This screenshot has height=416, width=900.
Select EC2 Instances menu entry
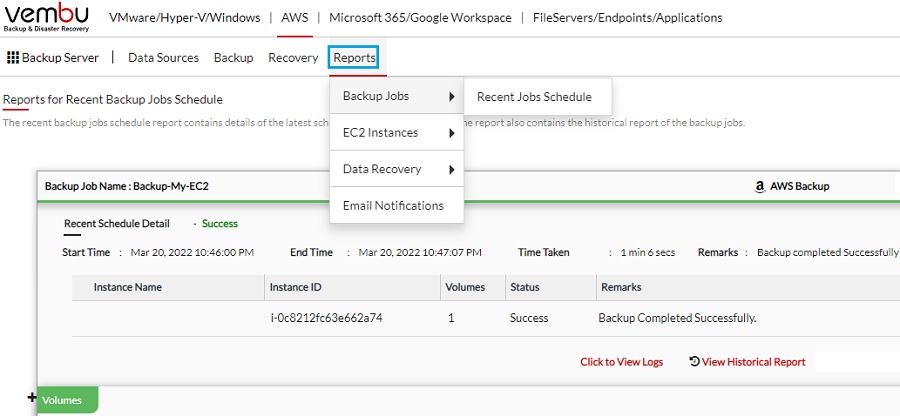[397, 133]
